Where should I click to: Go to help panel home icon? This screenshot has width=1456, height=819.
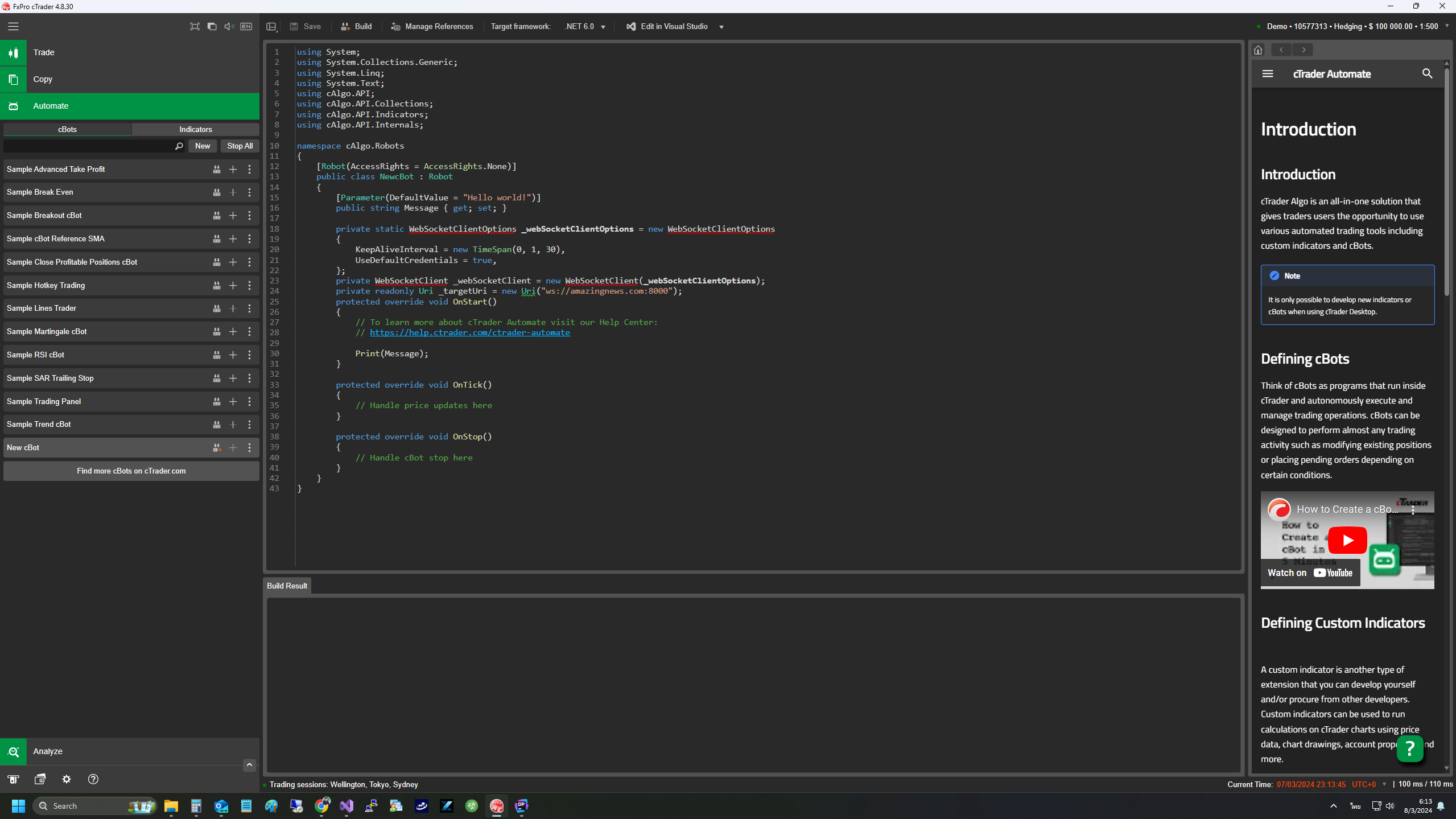click(1258, 50)
